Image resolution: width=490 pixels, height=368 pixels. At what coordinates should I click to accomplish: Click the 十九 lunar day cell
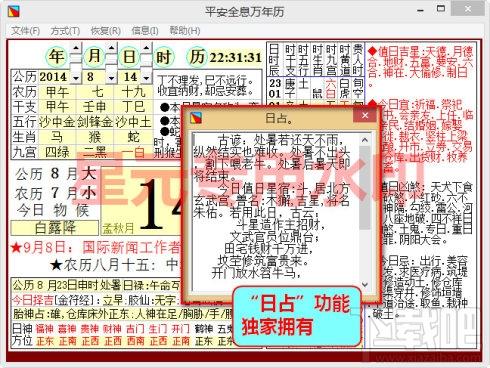pos(133,92)
